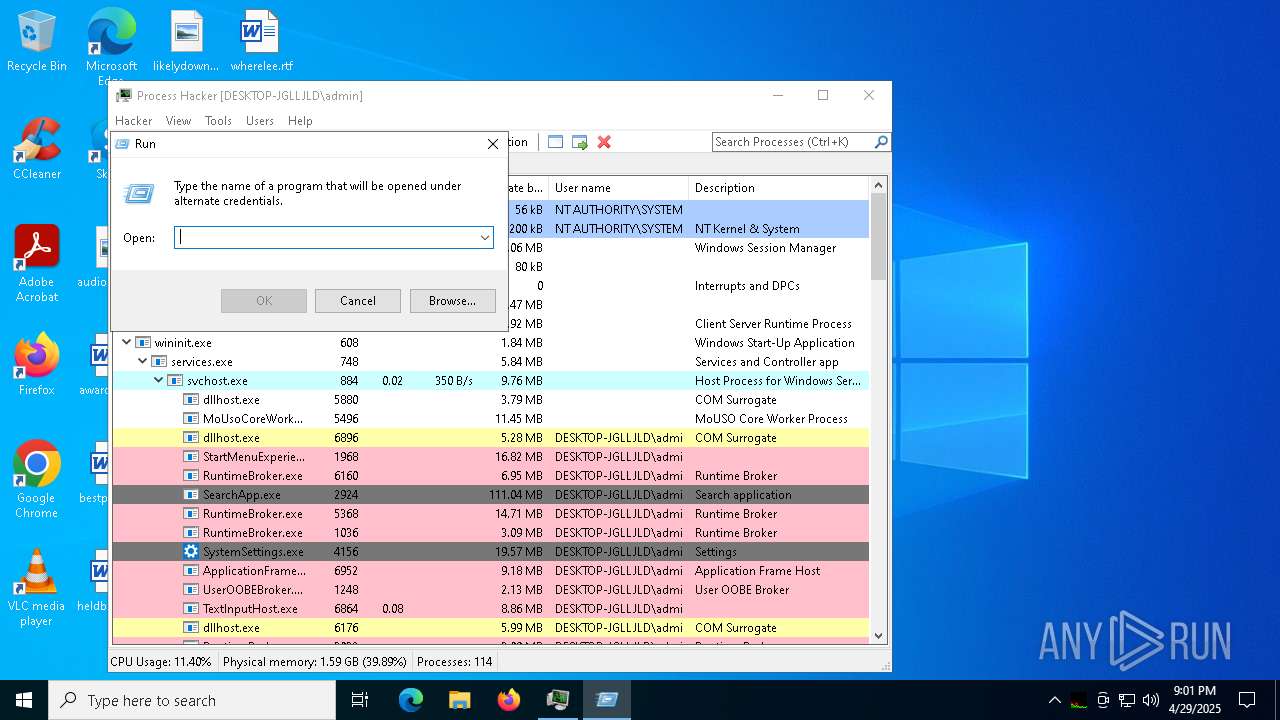Collapse the svchost.exe tree node
The width and height of the screenshot is (1280, 720).
(158, 381)
